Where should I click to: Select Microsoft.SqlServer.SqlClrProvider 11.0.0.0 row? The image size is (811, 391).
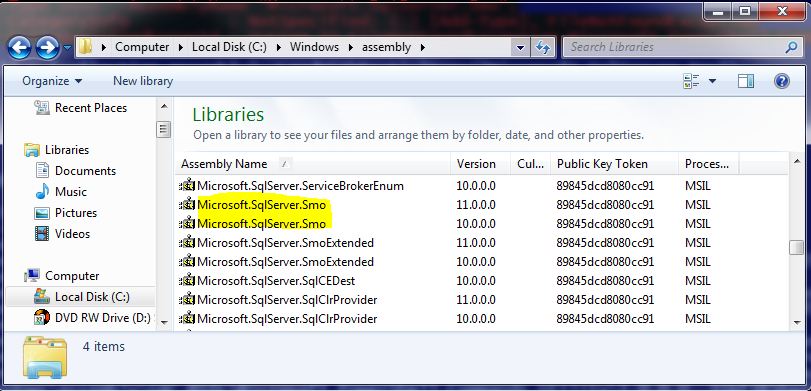click(457, 299)
